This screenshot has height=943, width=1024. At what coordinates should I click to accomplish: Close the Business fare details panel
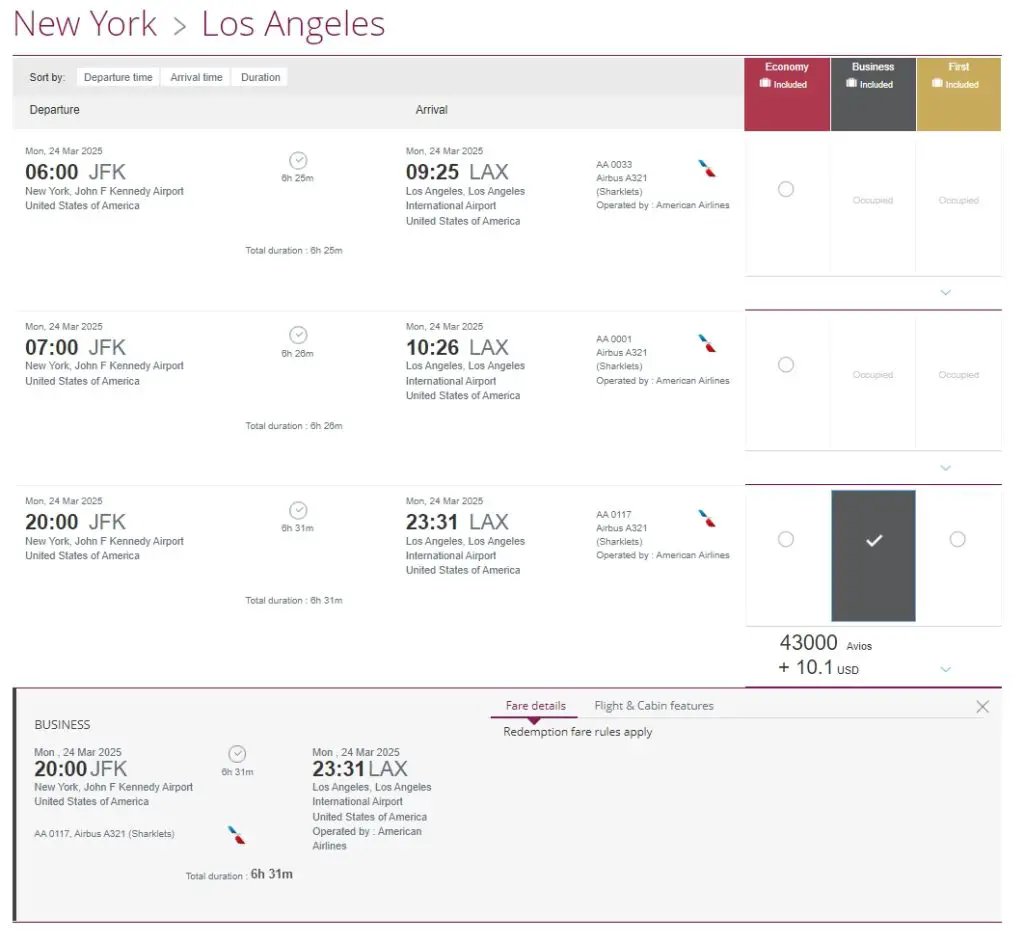982,707
